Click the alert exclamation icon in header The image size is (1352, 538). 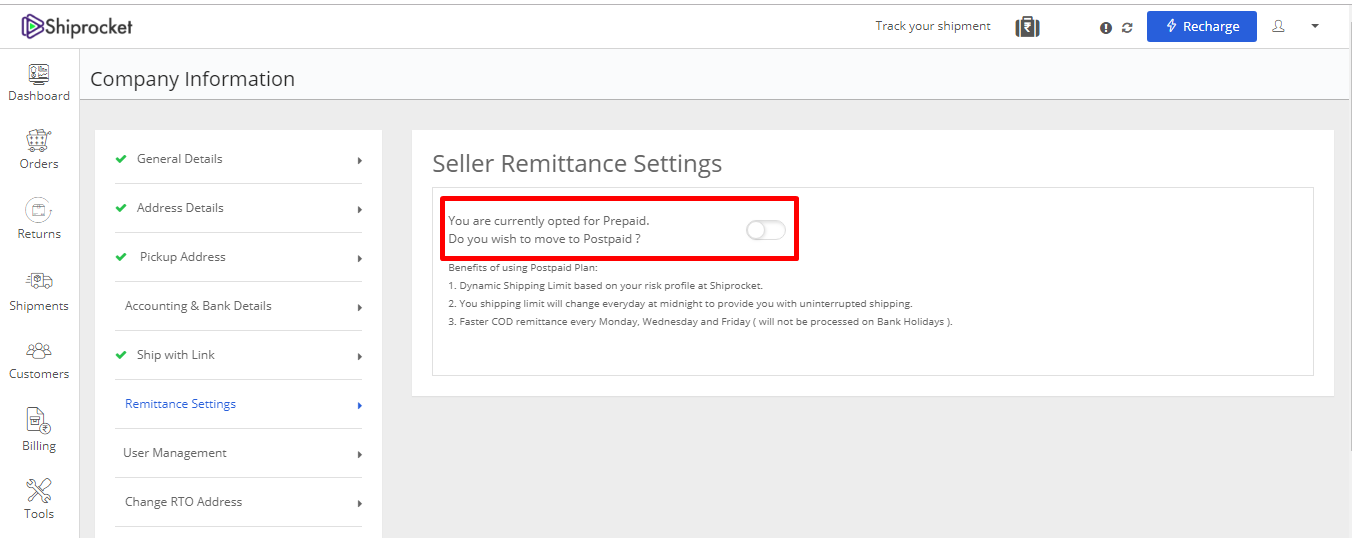pos(1106,28)
